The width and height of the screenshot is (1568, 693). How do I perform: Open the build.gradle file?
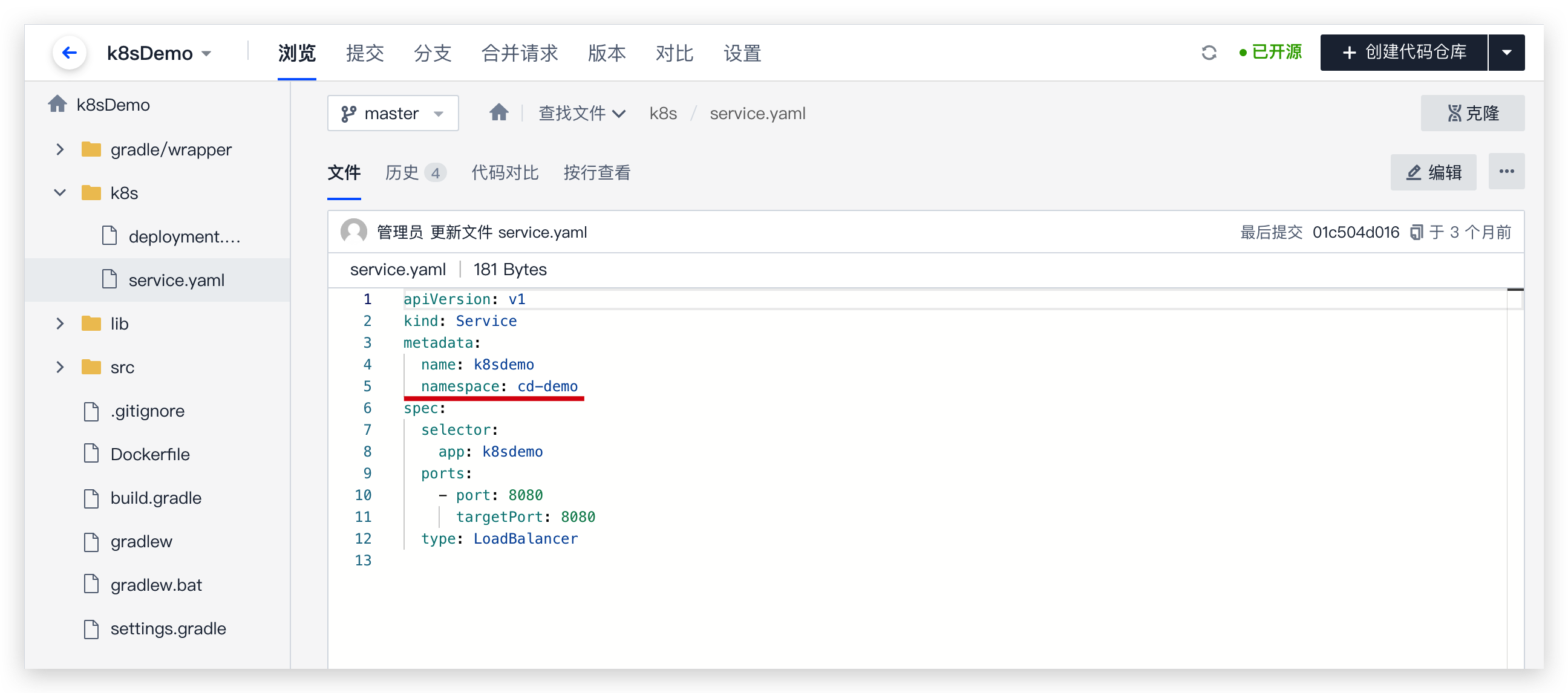(156, 498)
